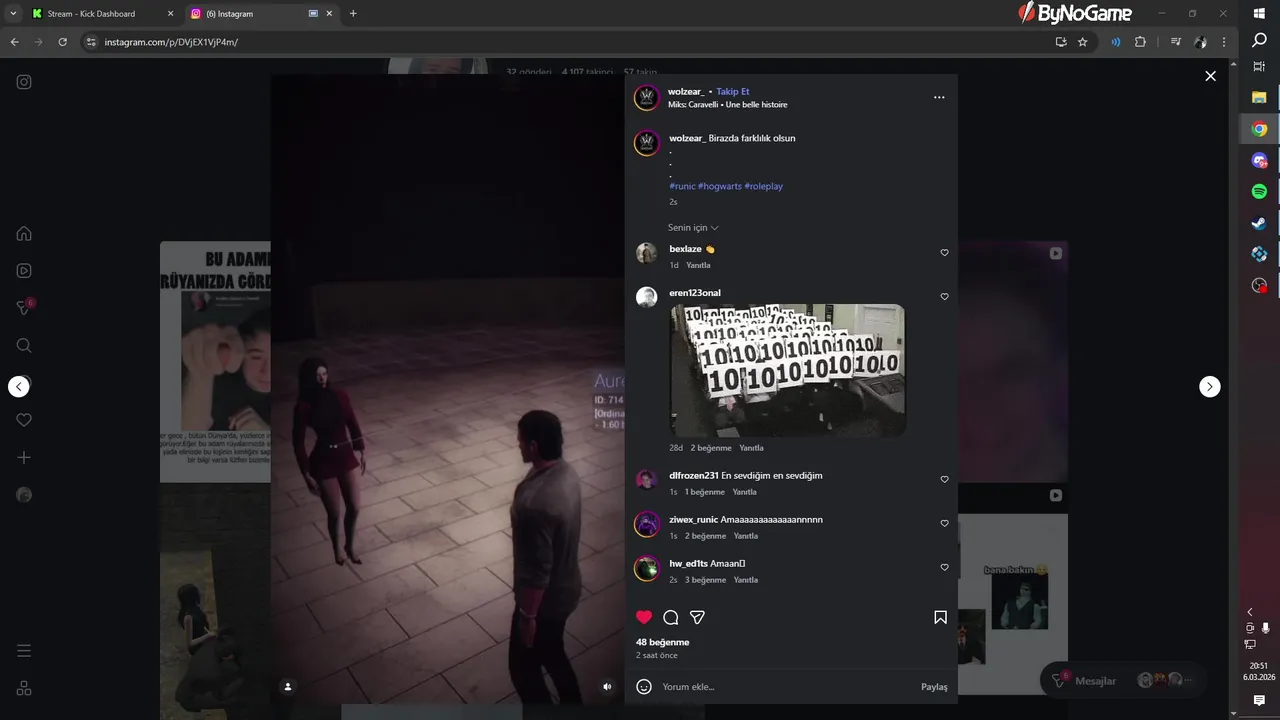This screenshot has width=1280, height=720.
Task: Click the Create plus icon in sidebar
Action: [24, 457]
